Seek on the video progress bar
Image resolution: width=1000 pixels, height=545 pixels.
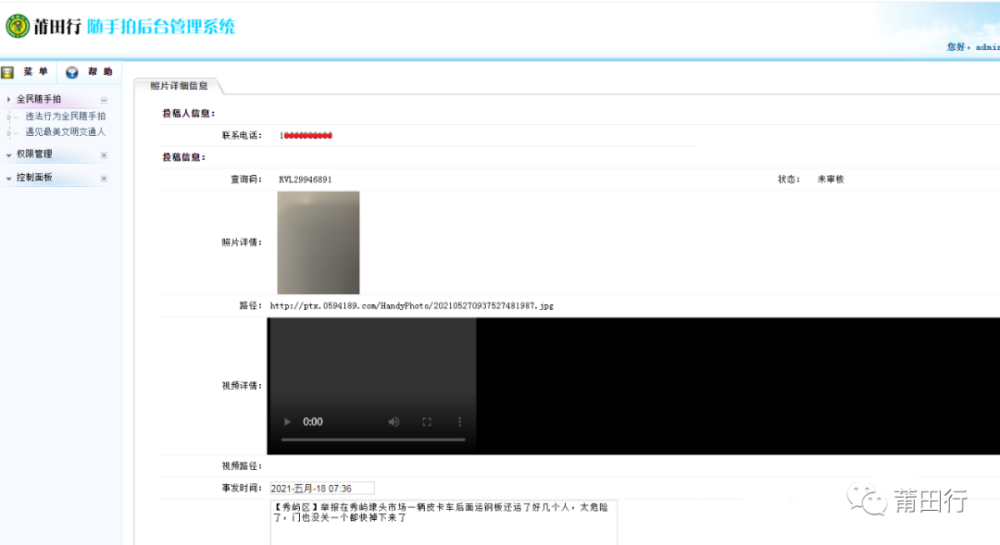373,440
